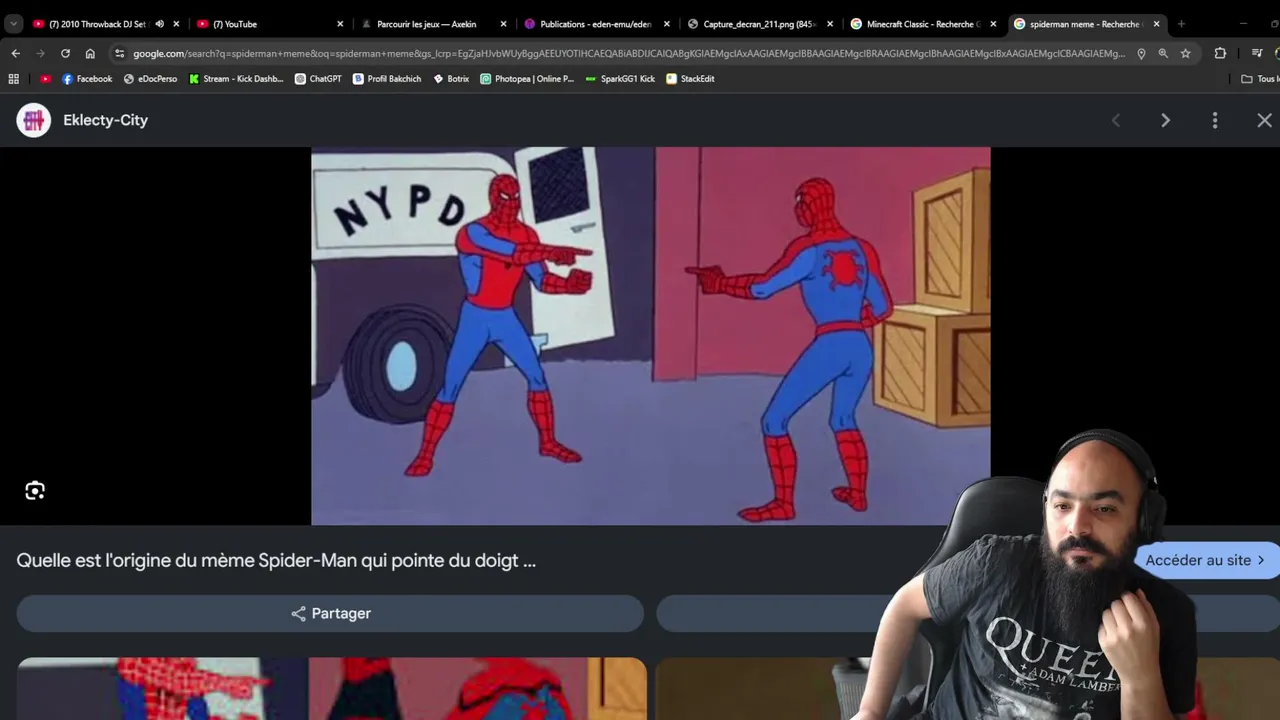Search this image with Google Lens
This screenshot has height=720, width=1280.
click(x=35, y=490)
